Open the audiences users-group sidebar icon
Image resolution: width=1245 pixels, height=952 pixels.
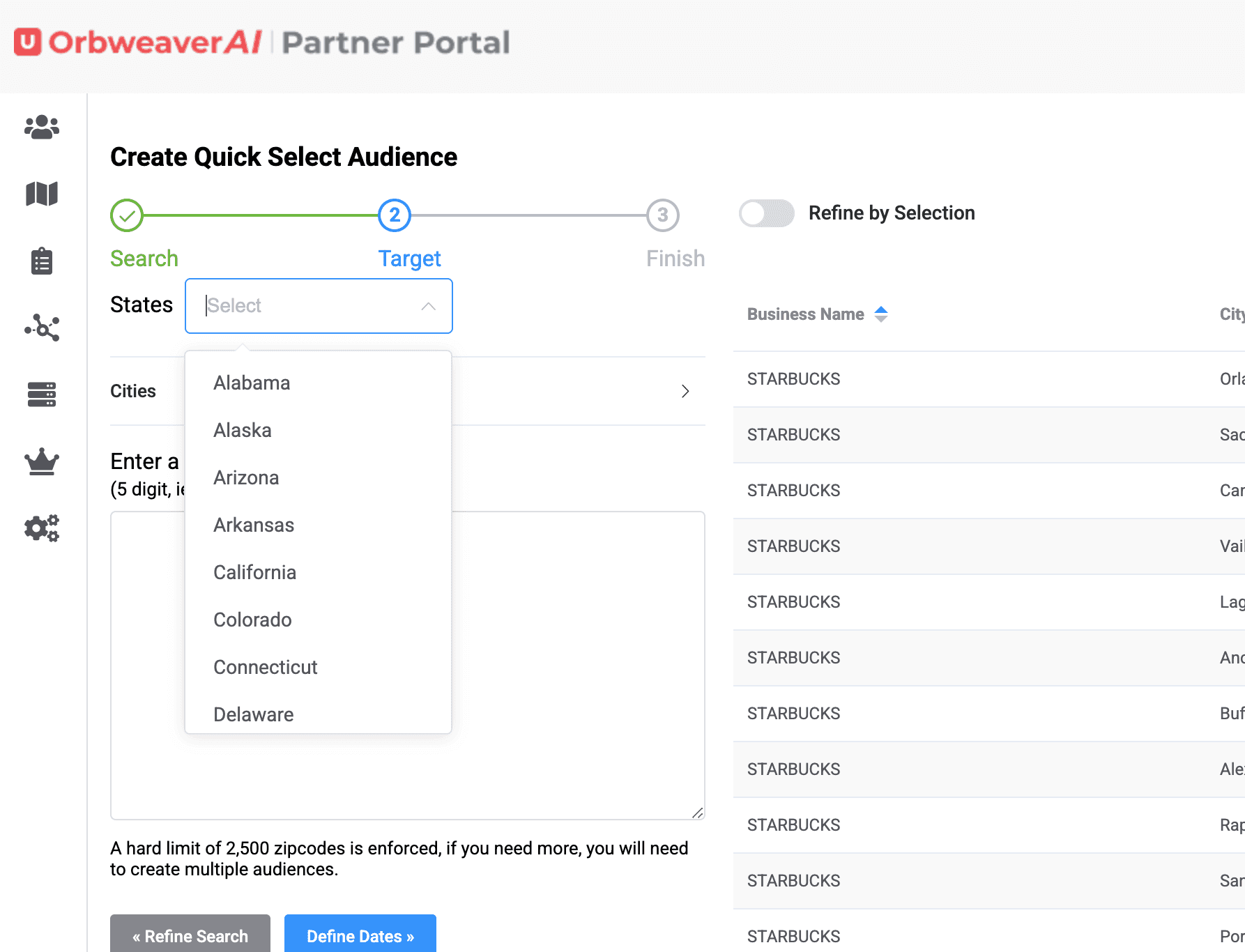click(x=42, y=127)
